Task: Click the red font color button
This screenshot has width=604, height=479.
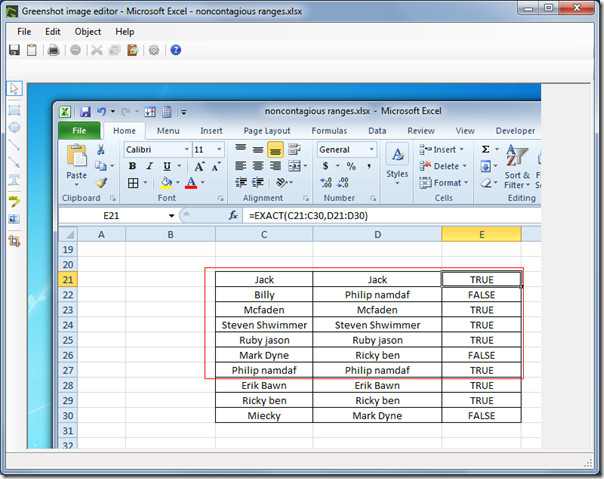Action: click(x=191, y=182)
